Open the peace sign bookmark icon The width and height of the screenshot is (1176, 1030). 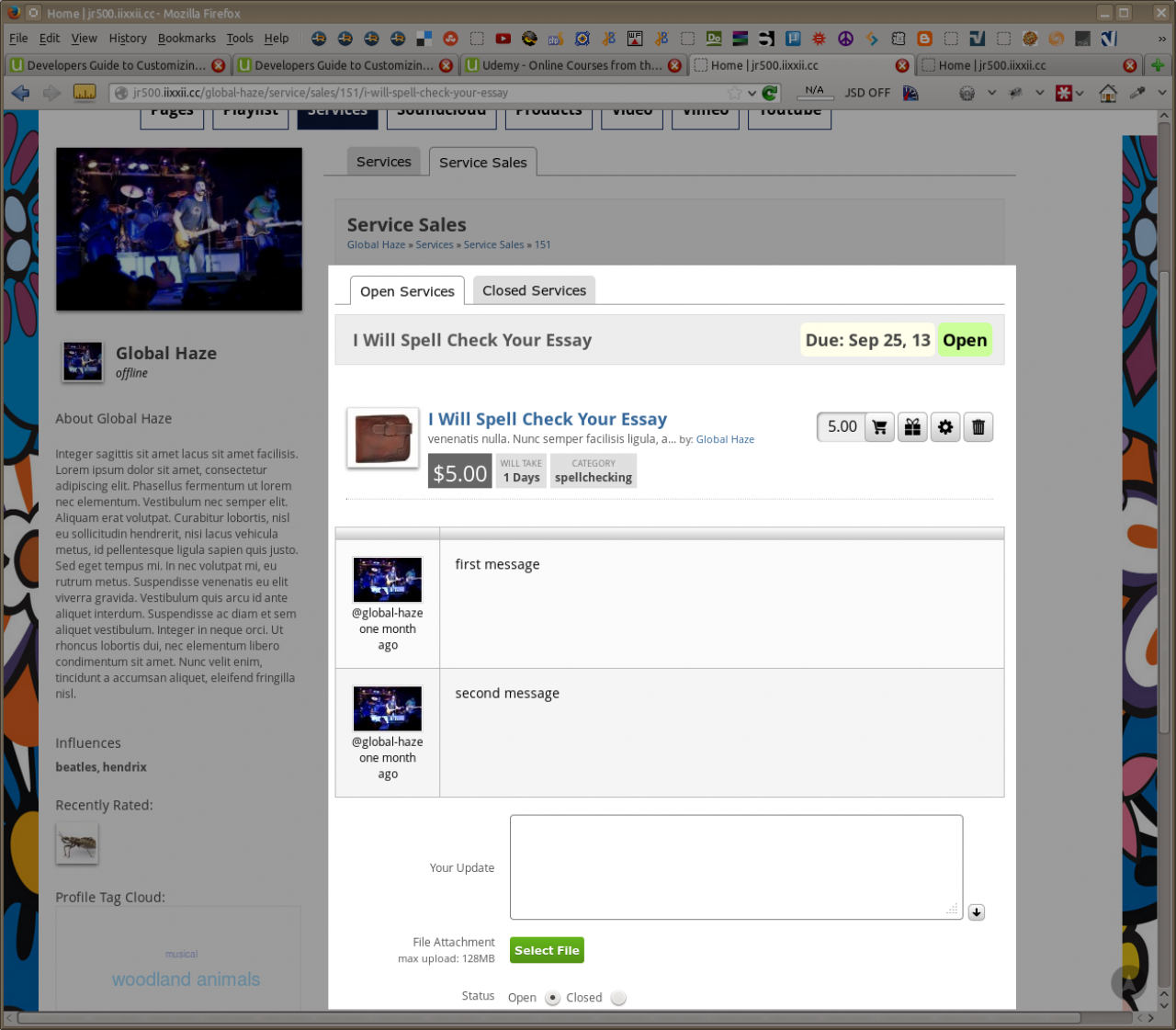pyautogui.click(x=845, y=39)
